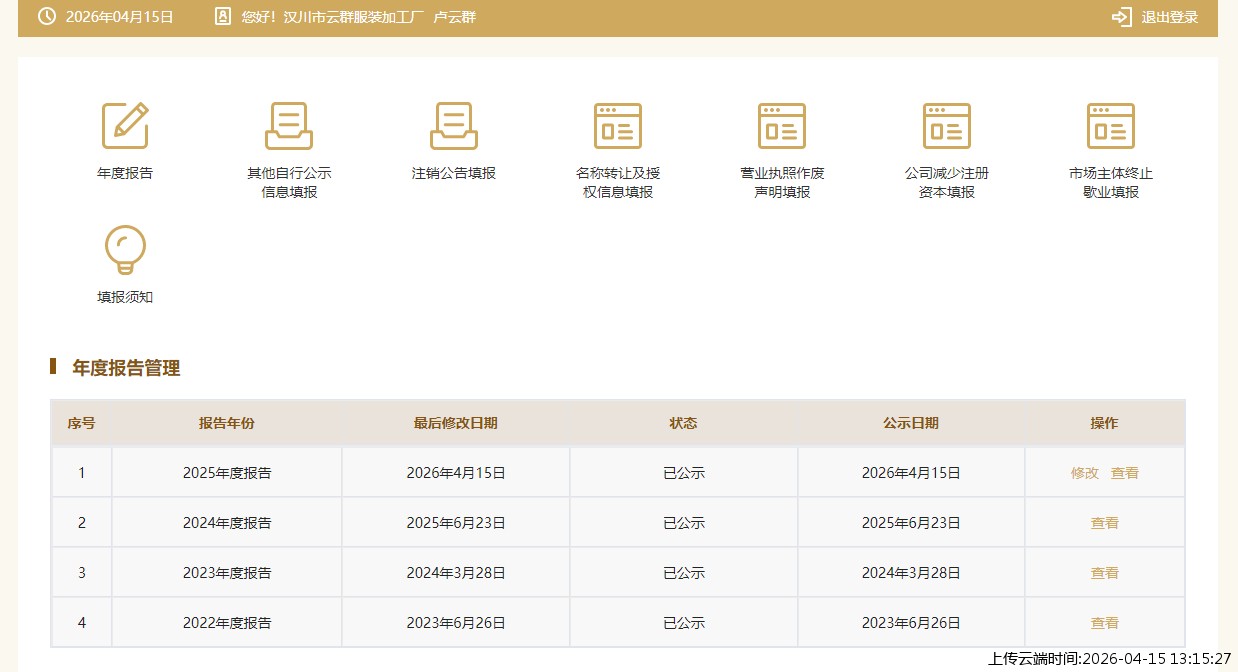The width and height of the screenshot is (1238, 672).
Task: Click the user profile icon beside 您好
Action: [x=222, y=17]
